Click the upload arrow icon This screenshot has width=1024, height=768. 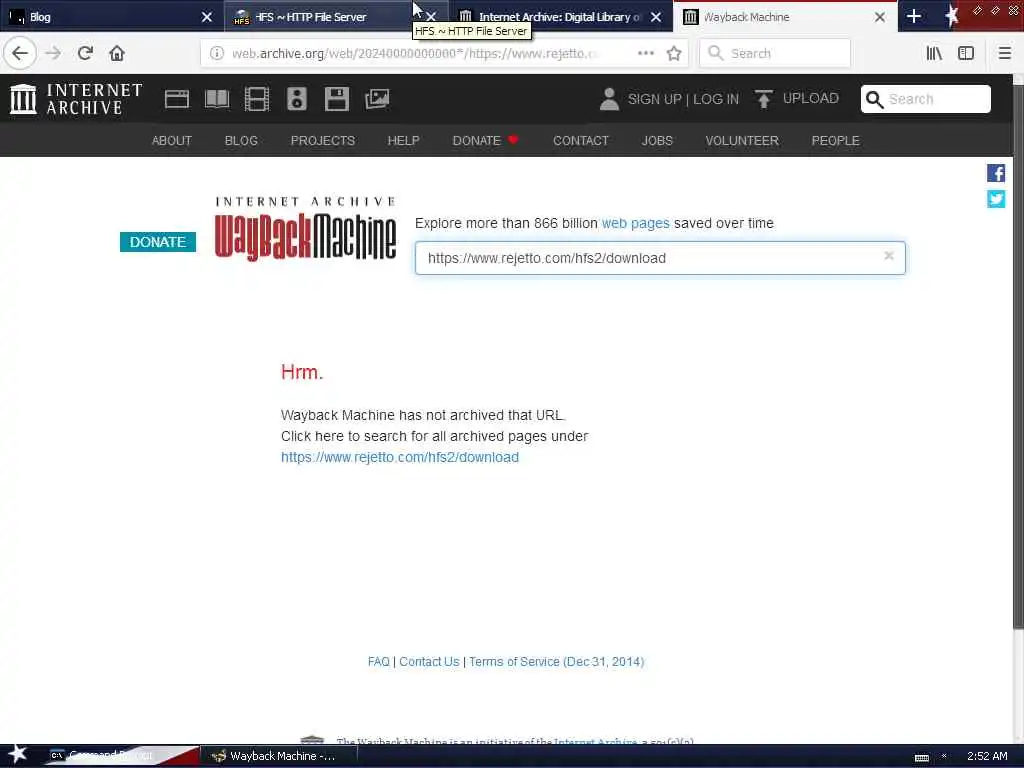(x=763, y=99)
